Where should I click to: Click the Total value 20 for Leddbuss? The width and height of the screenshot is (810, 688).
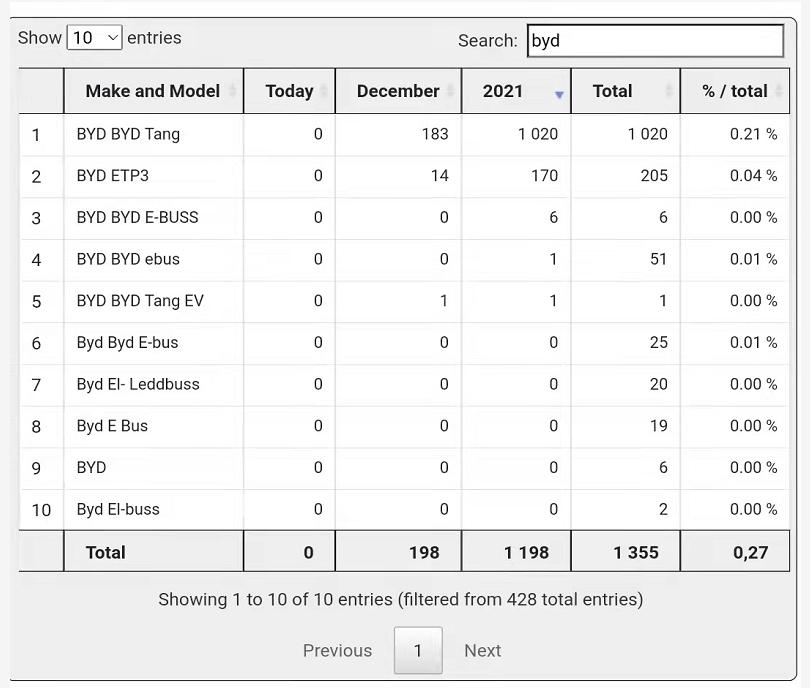(x=659, y=384)
